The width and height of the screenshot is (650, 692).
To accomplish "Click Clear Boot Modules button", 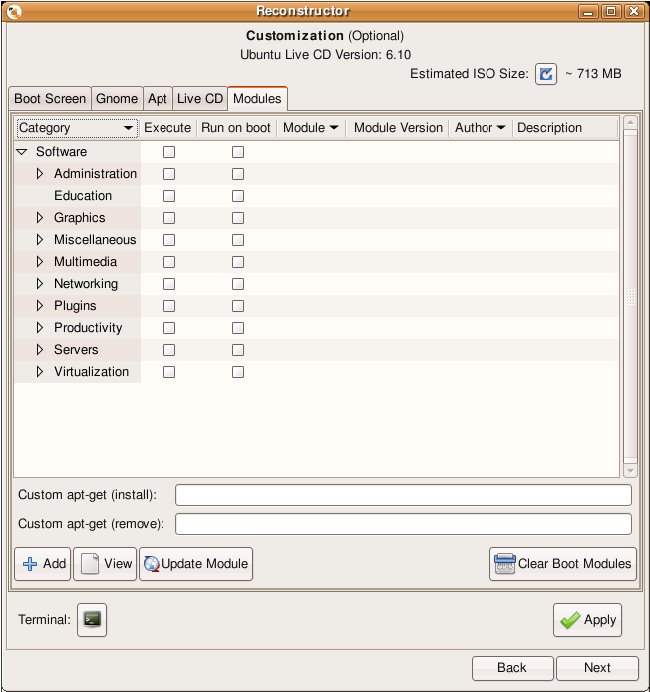I will [x=563, y=564].
